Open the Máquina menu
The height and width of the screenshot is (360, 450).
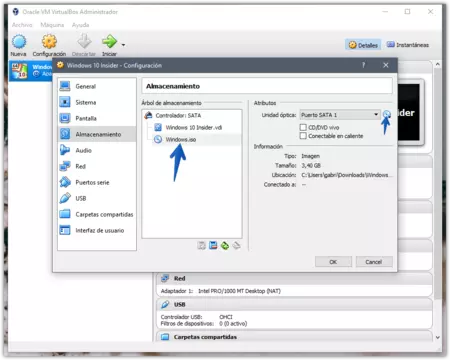point(52,25)
